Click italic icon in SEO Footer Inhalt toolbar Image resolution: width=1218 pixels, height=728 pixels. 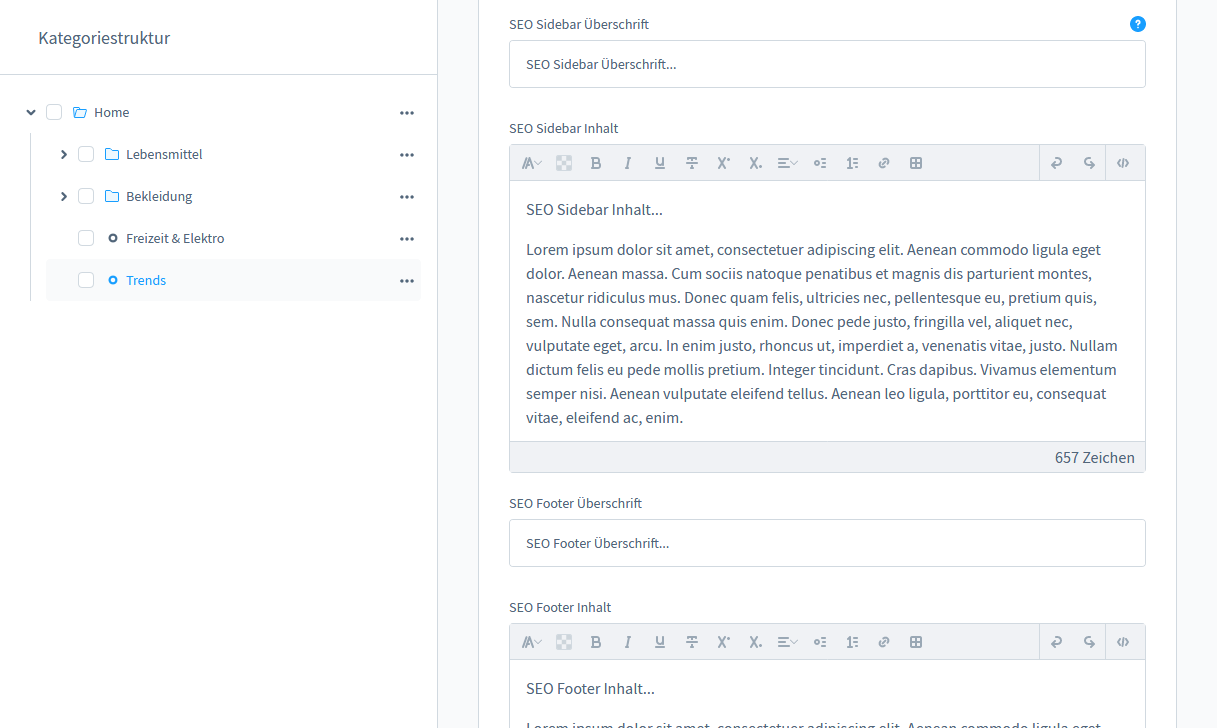(x=628, y=642)
